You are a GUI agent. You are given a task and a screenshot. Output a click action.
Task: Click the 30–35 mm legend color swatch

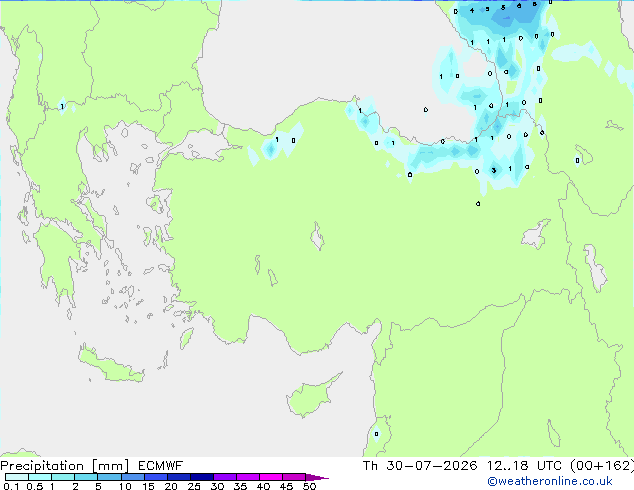(x=225, y=477)
